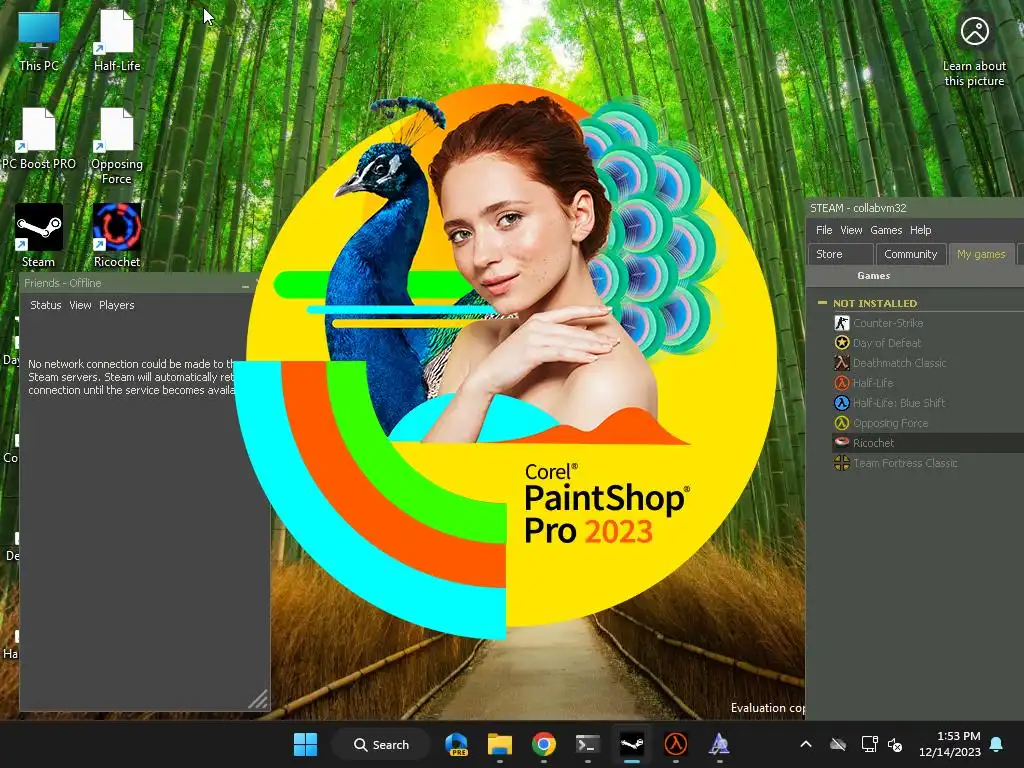Open the View menu in Steam window
The width and height of the screenshot is (1024, 768).
[851, 230]
